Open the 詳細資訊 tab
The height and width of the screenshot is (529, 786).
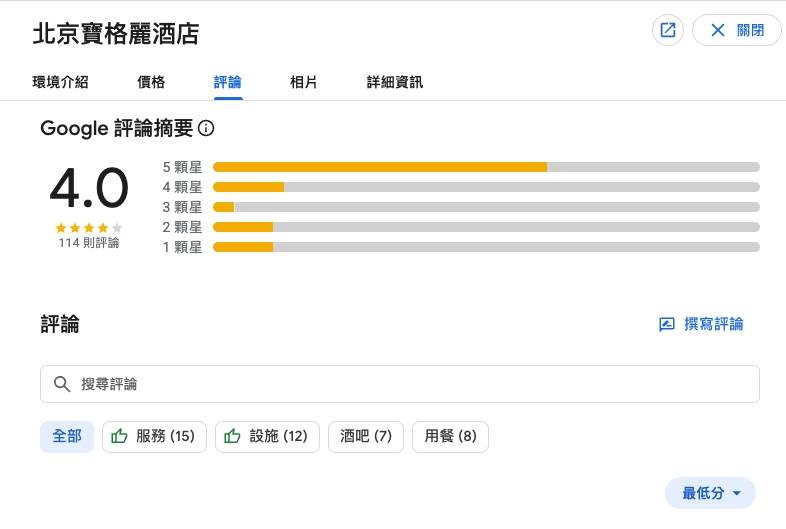394,82
